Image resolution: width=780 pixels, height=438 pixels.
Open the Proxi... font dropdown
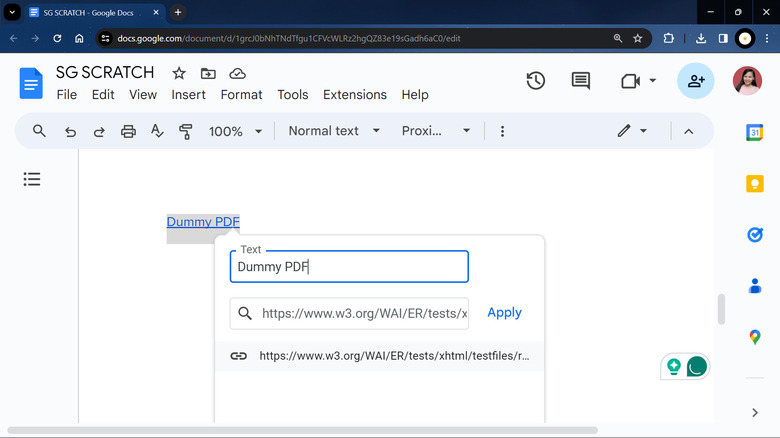[436, 131]
